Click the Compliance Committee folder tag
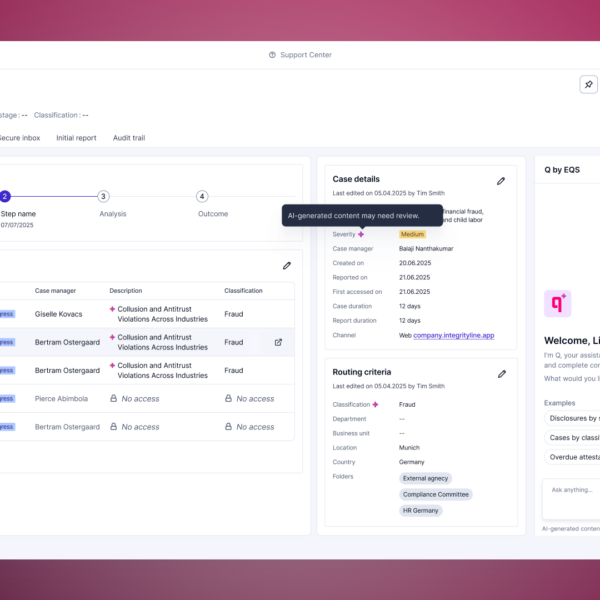Image resolution: width=600 pixels, height=600 pixels. [435, 494]
